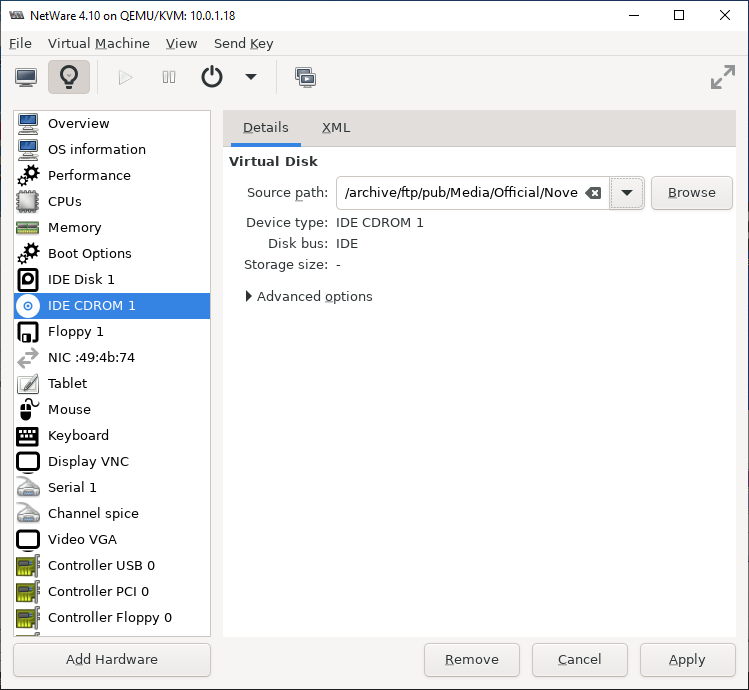Select Tablet input device
Image resolution: width=749 pixels, height=690 pixels.
(x=112, y=384)
